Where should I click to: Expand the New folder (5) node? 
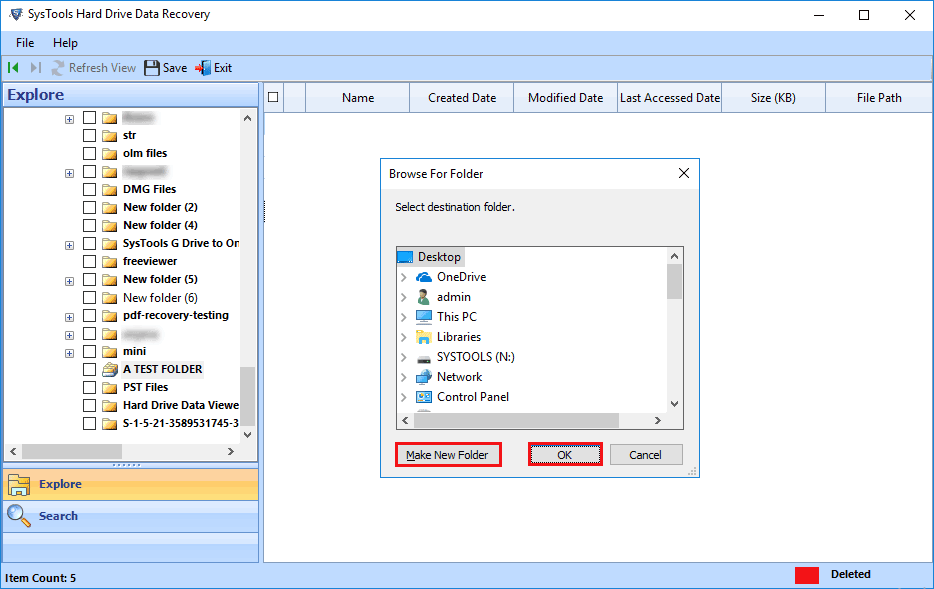point(70,281)
